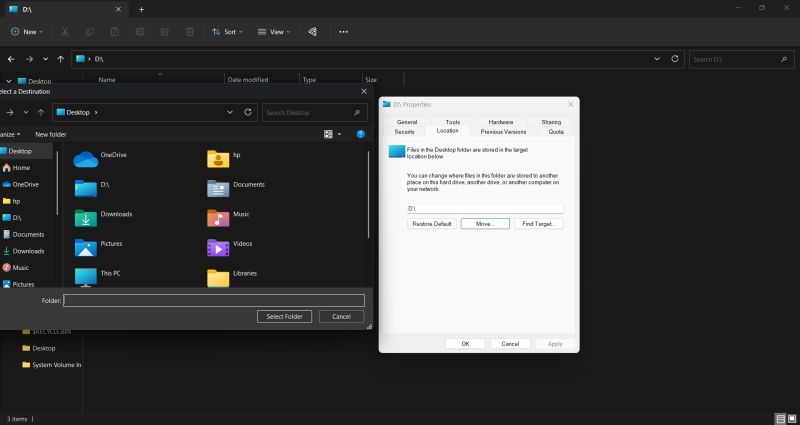
Task: Open the View dropdown in Explorer toolbar
Action: click(x=274, y=32)
